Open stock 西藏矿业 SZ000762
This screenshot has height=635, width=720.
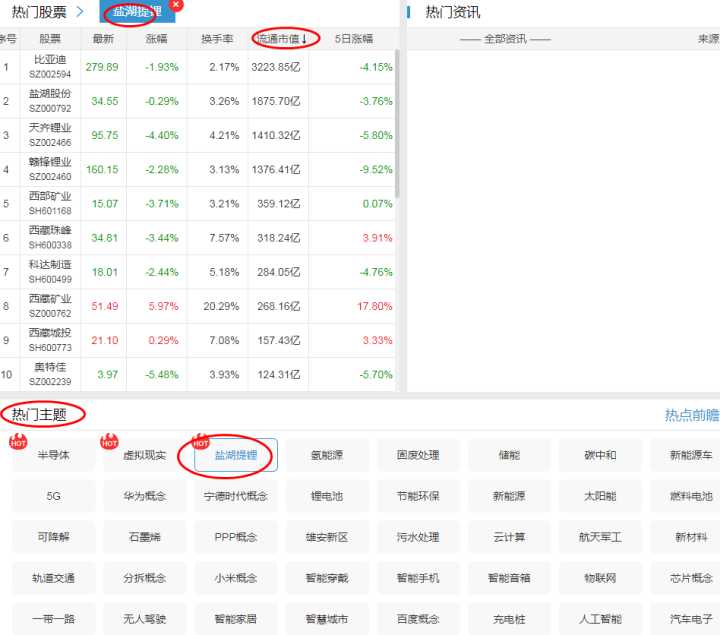[x=50, y=306]
